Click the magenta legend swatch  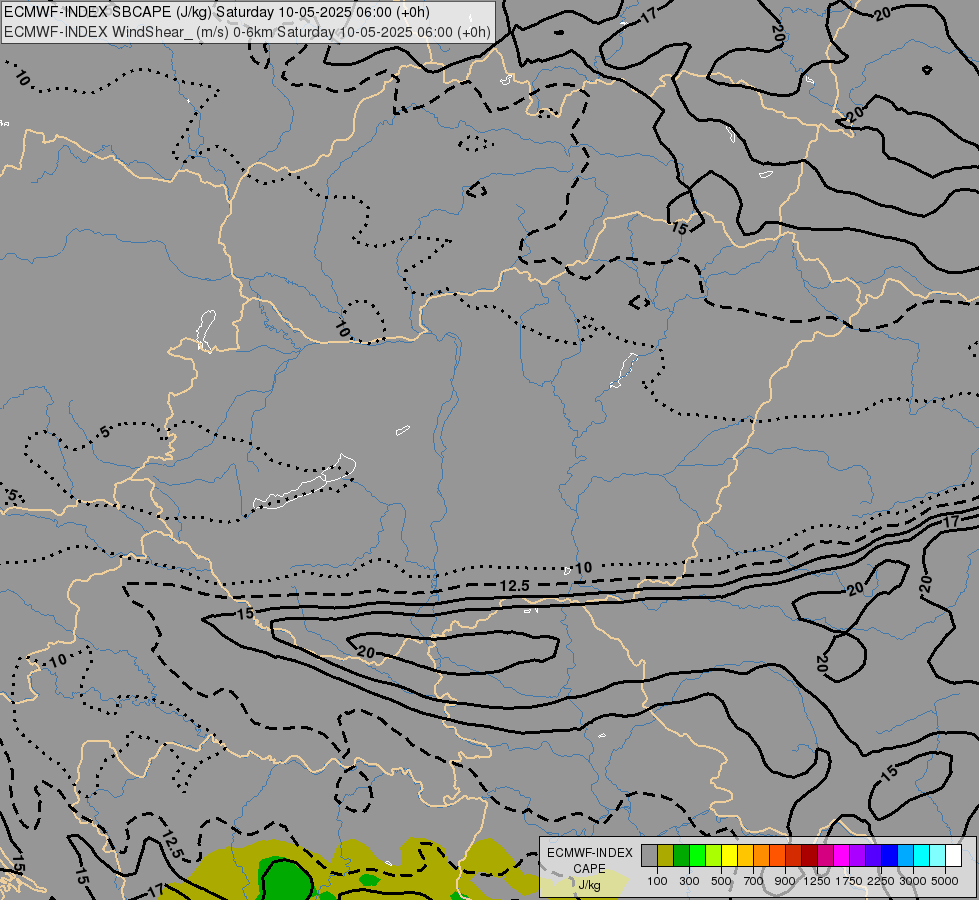click(842, 856)
